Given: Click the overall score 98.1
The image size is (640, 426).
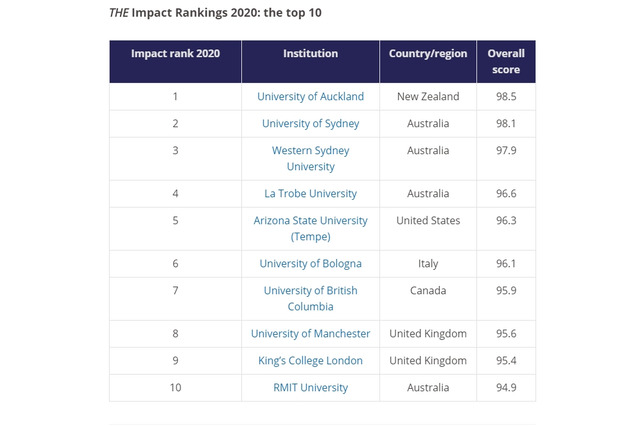Looking at the screenshot, I should (506, 124).
